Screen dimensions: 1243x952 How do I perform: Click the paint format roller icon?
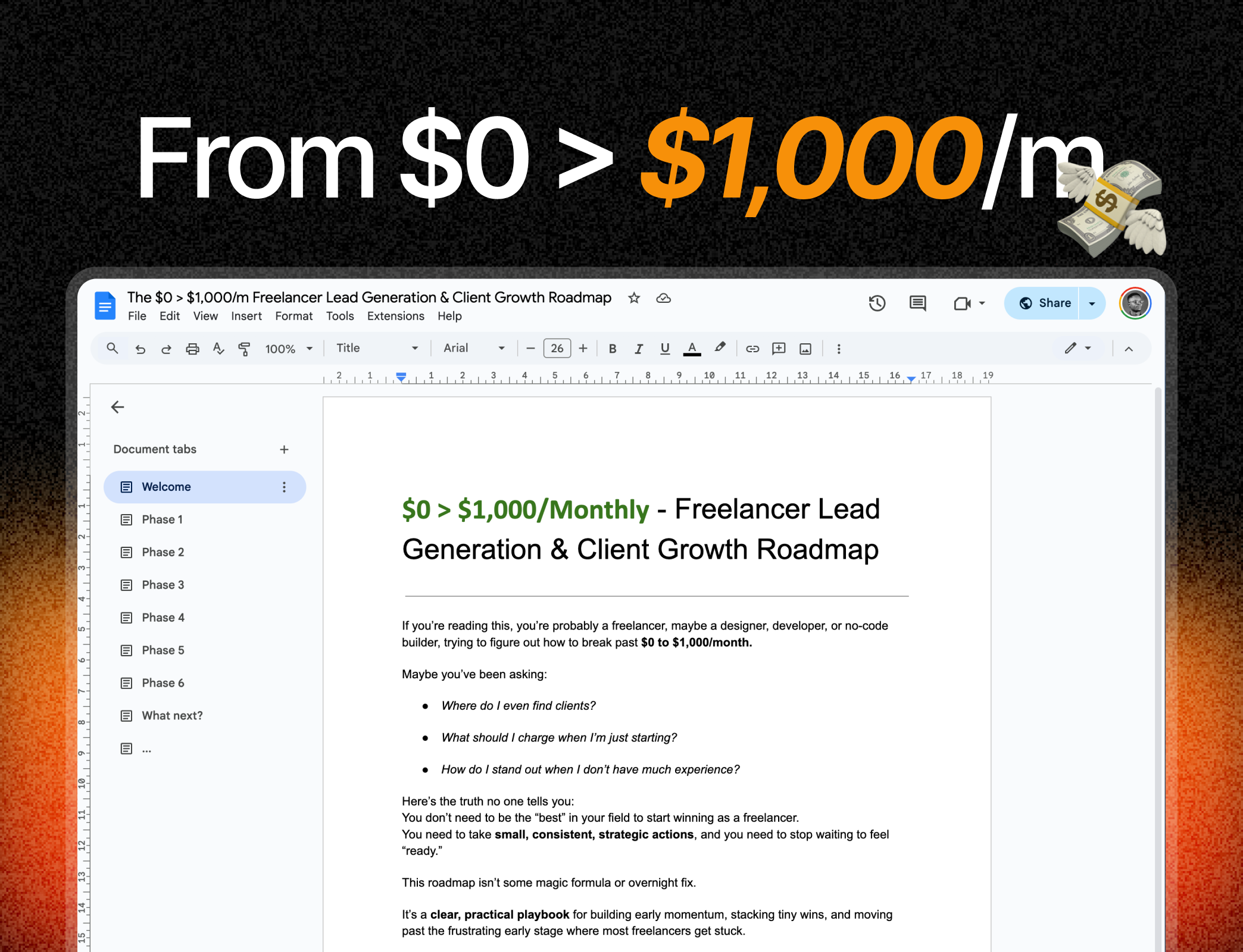click(244, 349)
